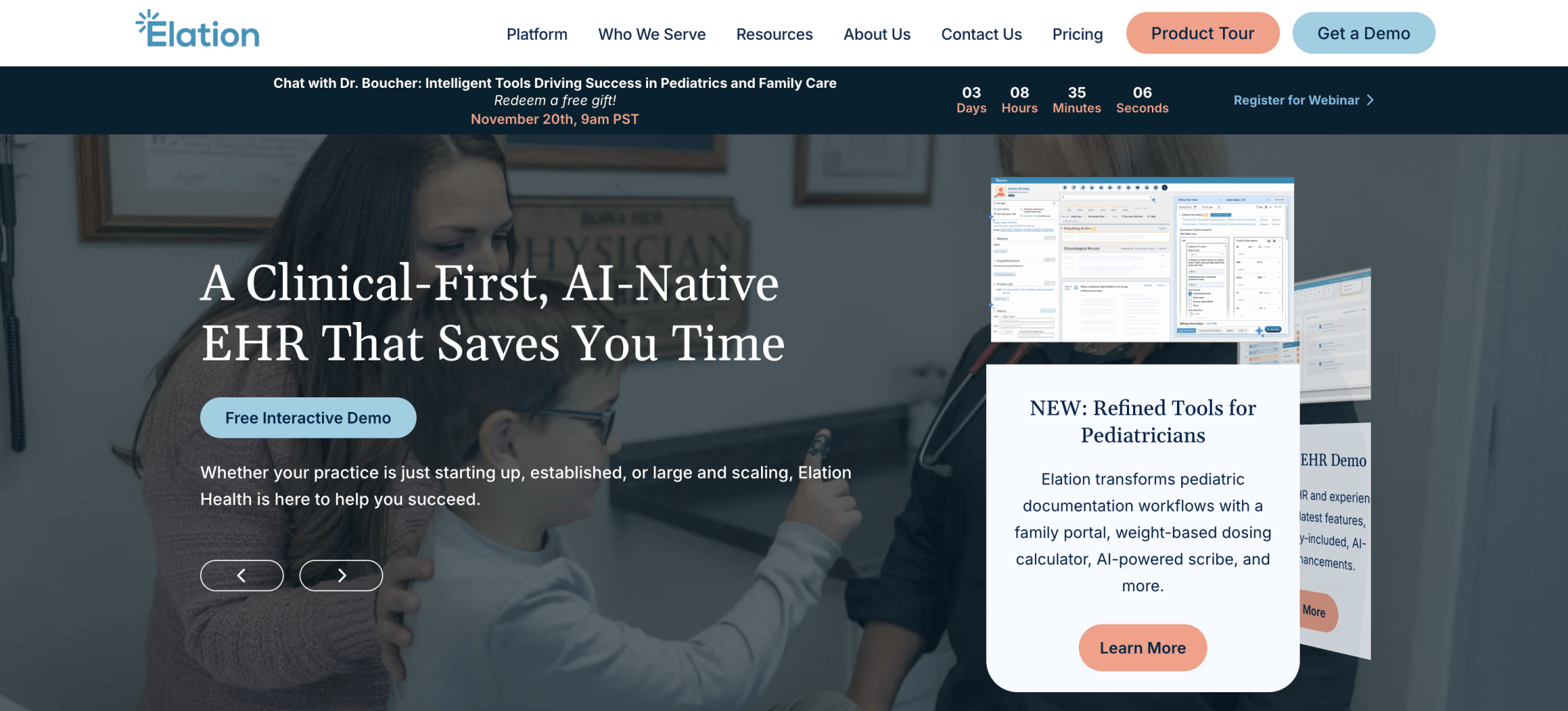This screenshot has width=1568, height=711.
Task: Click chevron beside Register for Webinar
Action: pyautogui.click(x=1371, y=100)
